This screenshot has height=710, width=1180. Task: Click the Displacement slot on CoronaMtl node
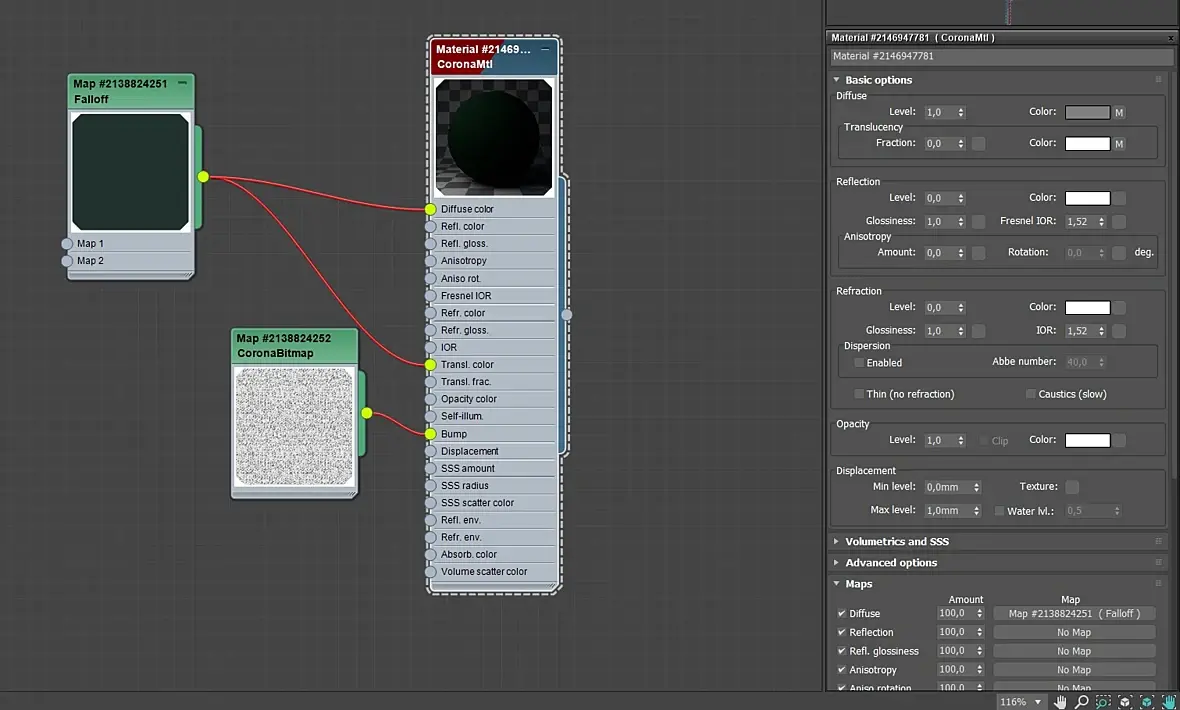[431, 451]
